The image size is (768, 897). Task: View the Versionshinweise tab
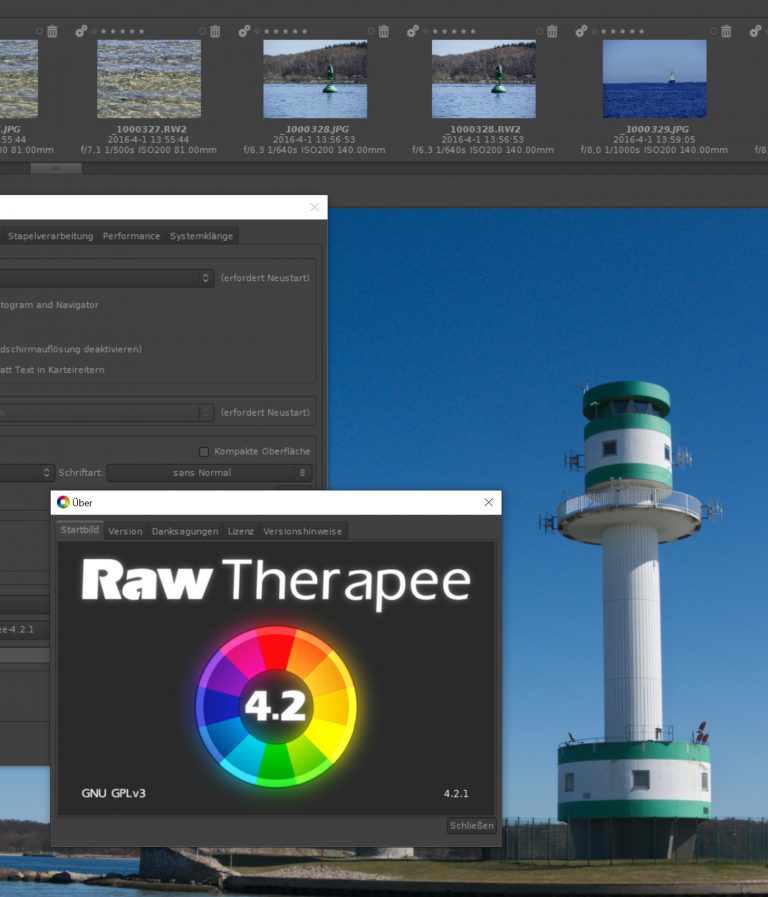[303, 531]
